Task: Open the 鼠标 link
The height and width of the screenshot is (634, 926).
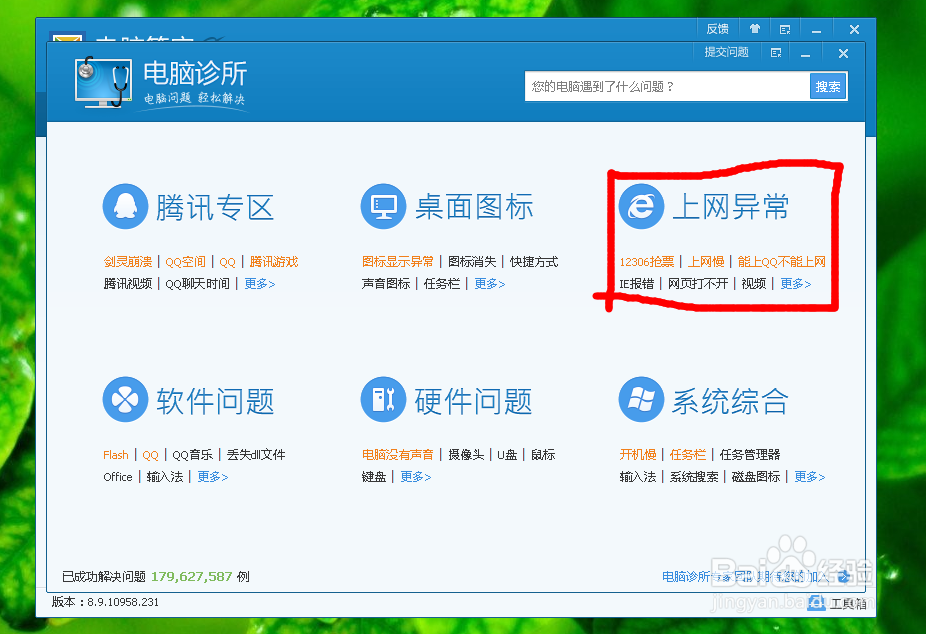Action: click(543, 455)
